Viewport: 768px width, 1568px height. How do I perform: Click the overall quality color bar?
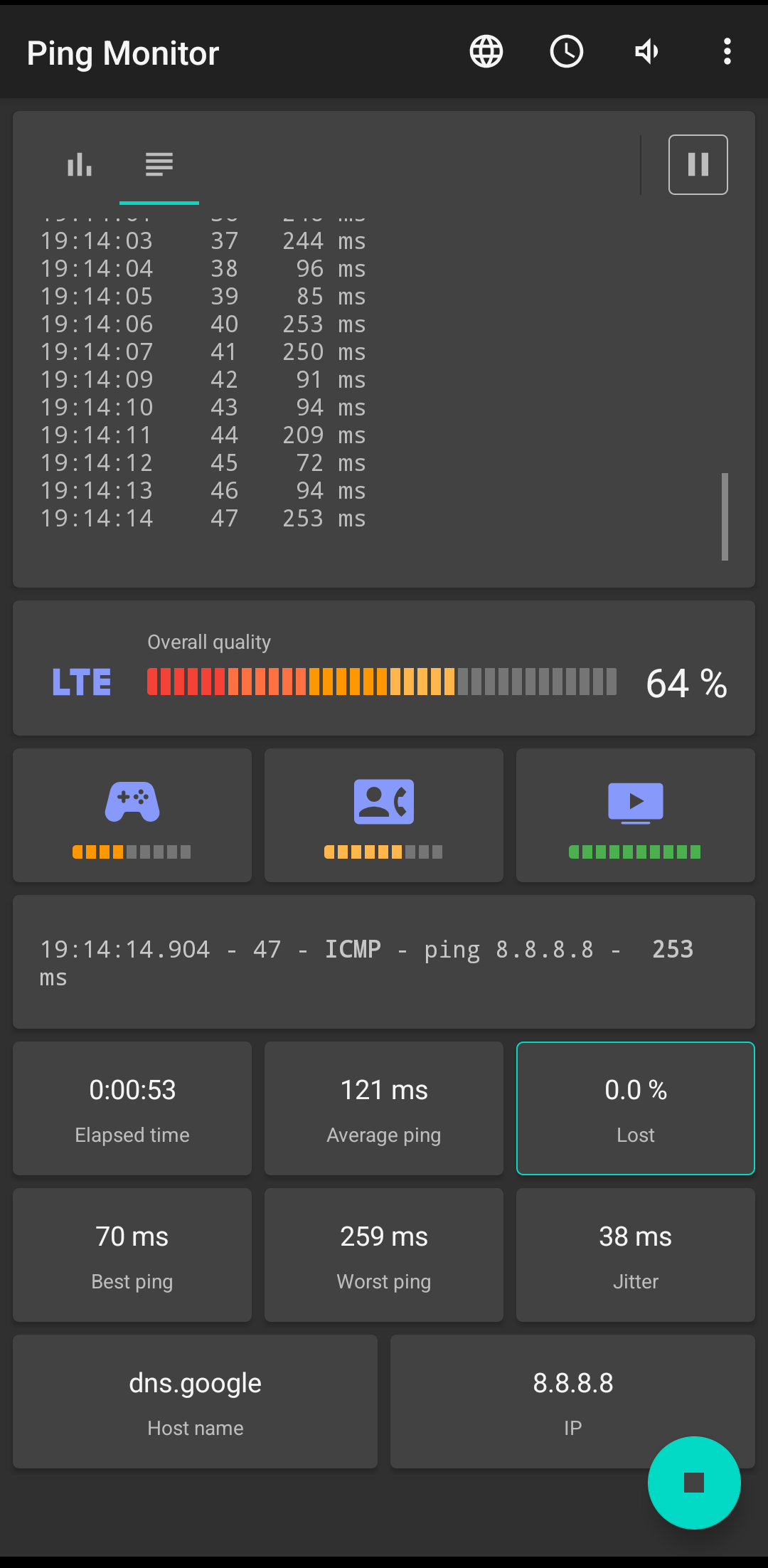[x=382, y=682]
